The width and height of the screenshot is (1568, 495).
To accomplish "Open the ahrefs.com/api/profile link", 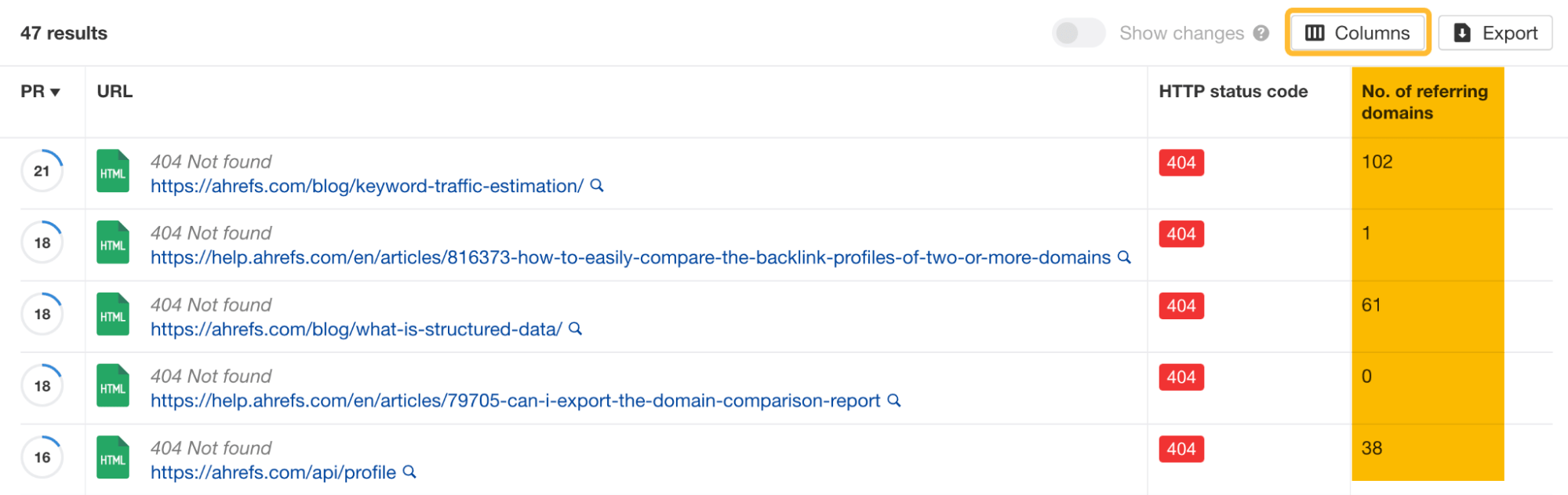I will coord(273,472).
